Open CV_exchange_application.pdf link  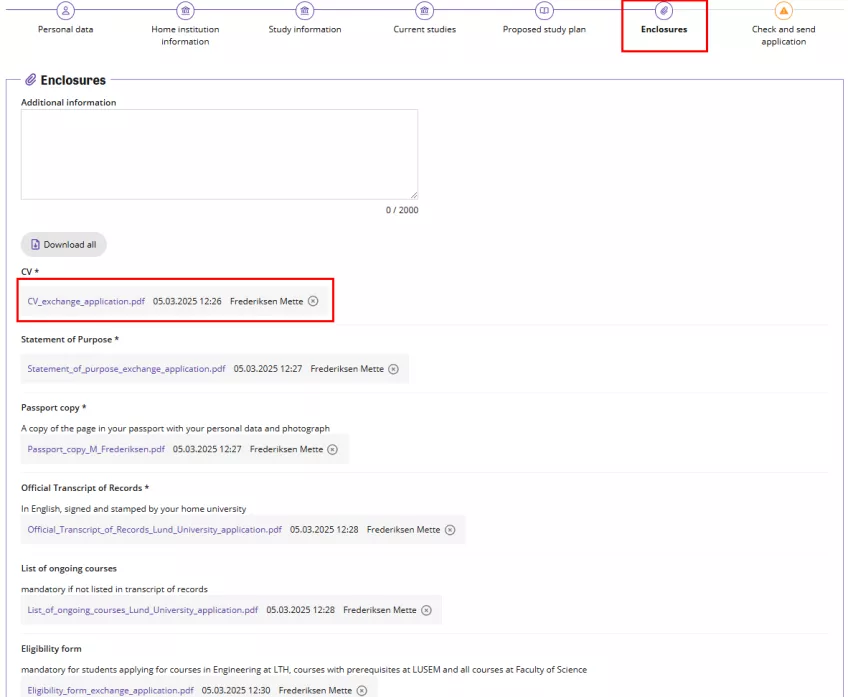(x=86, y=301)
